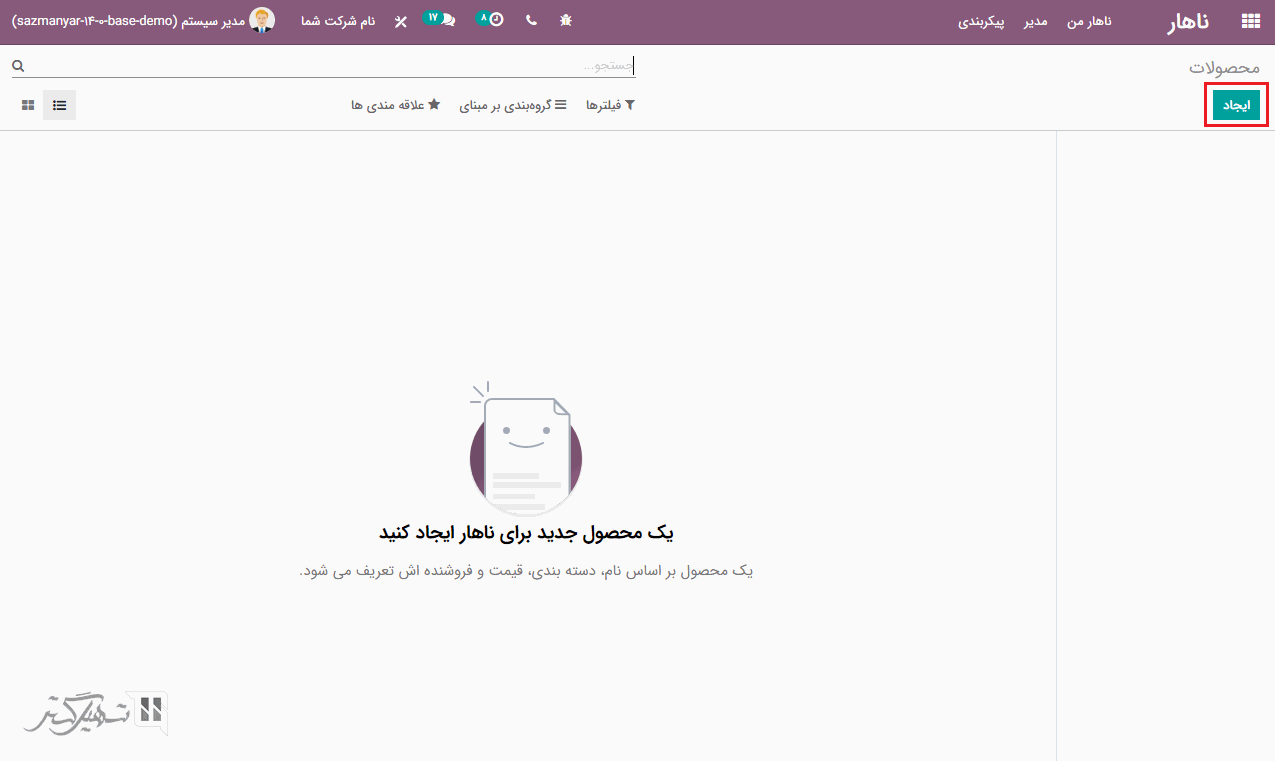Open the apps grid menu icon
The image size is (1275, 761).
point(1250,21)
